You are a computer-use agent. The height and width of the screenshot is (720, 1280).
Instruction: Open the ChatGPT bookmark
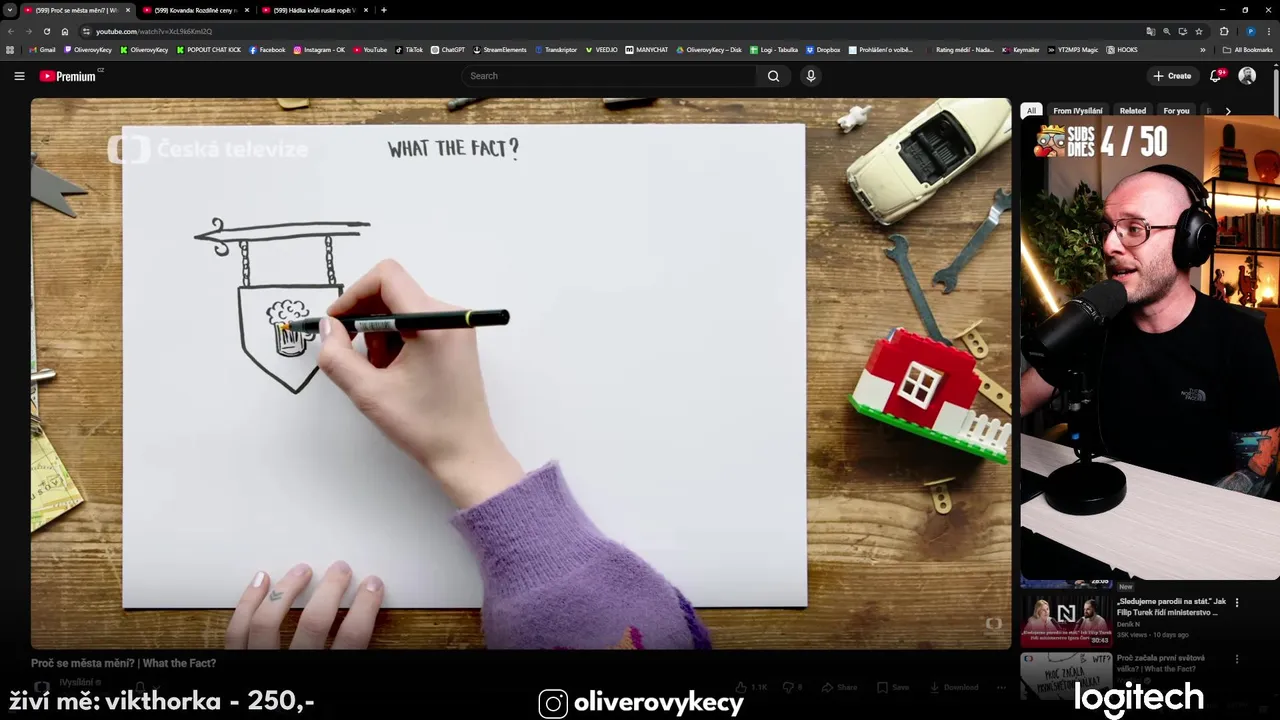coord(448,49)
